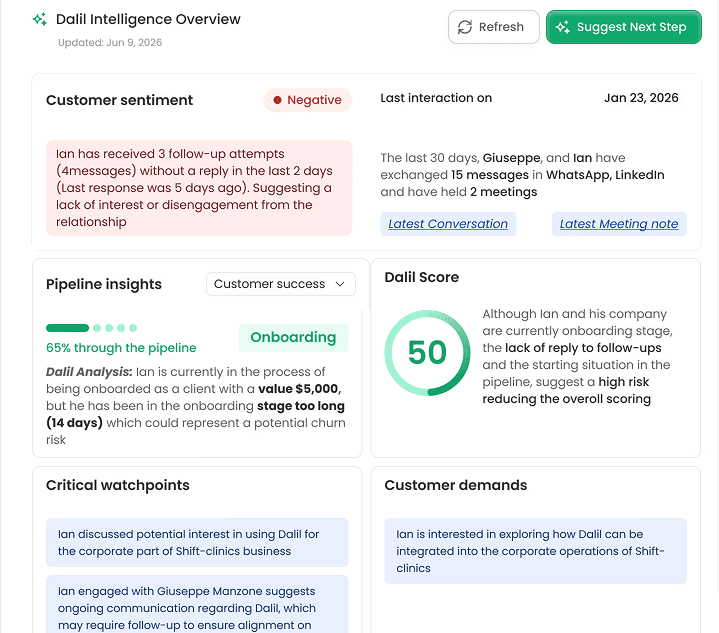The width and height of the screenshot is (719, 633).
Task: Click the 'Dalil Score' heading
Action: tap(421, 277)
